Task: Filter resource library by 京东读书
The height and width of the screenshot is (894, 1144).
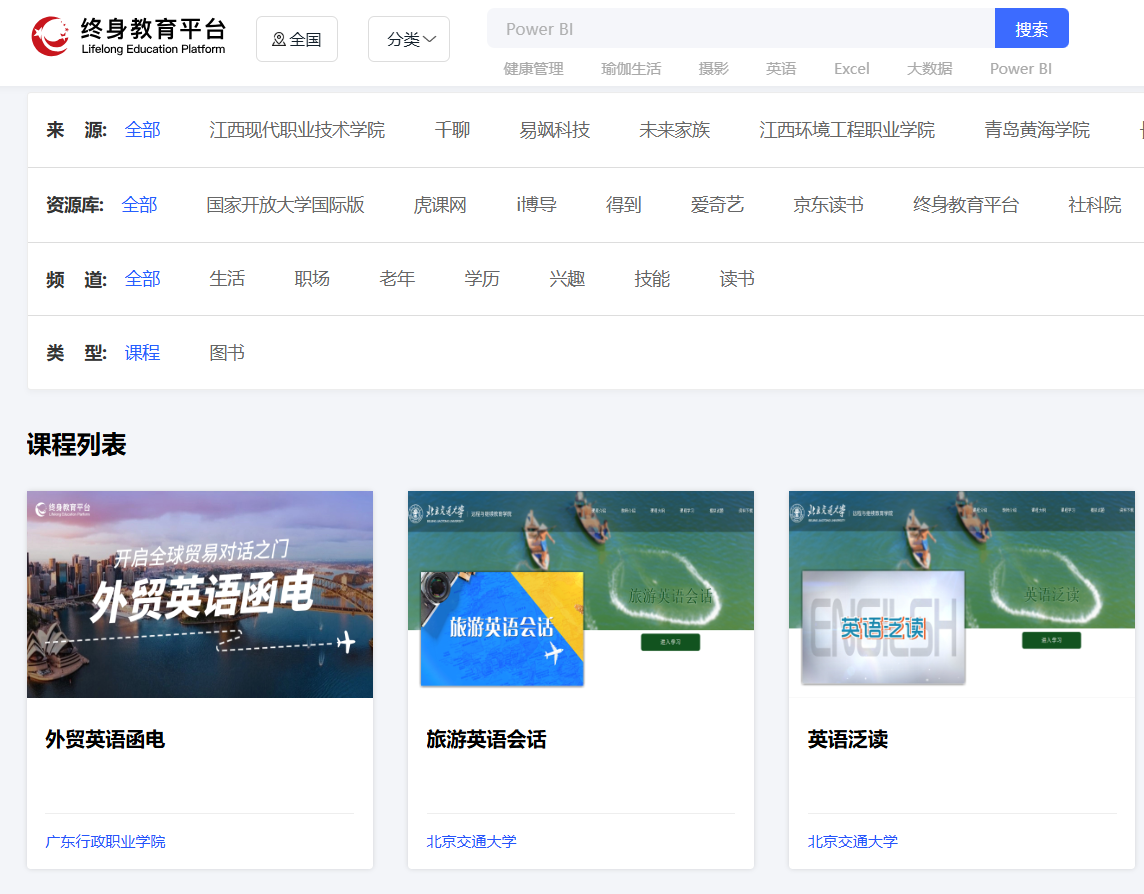Action: click(x=829, y=205)
